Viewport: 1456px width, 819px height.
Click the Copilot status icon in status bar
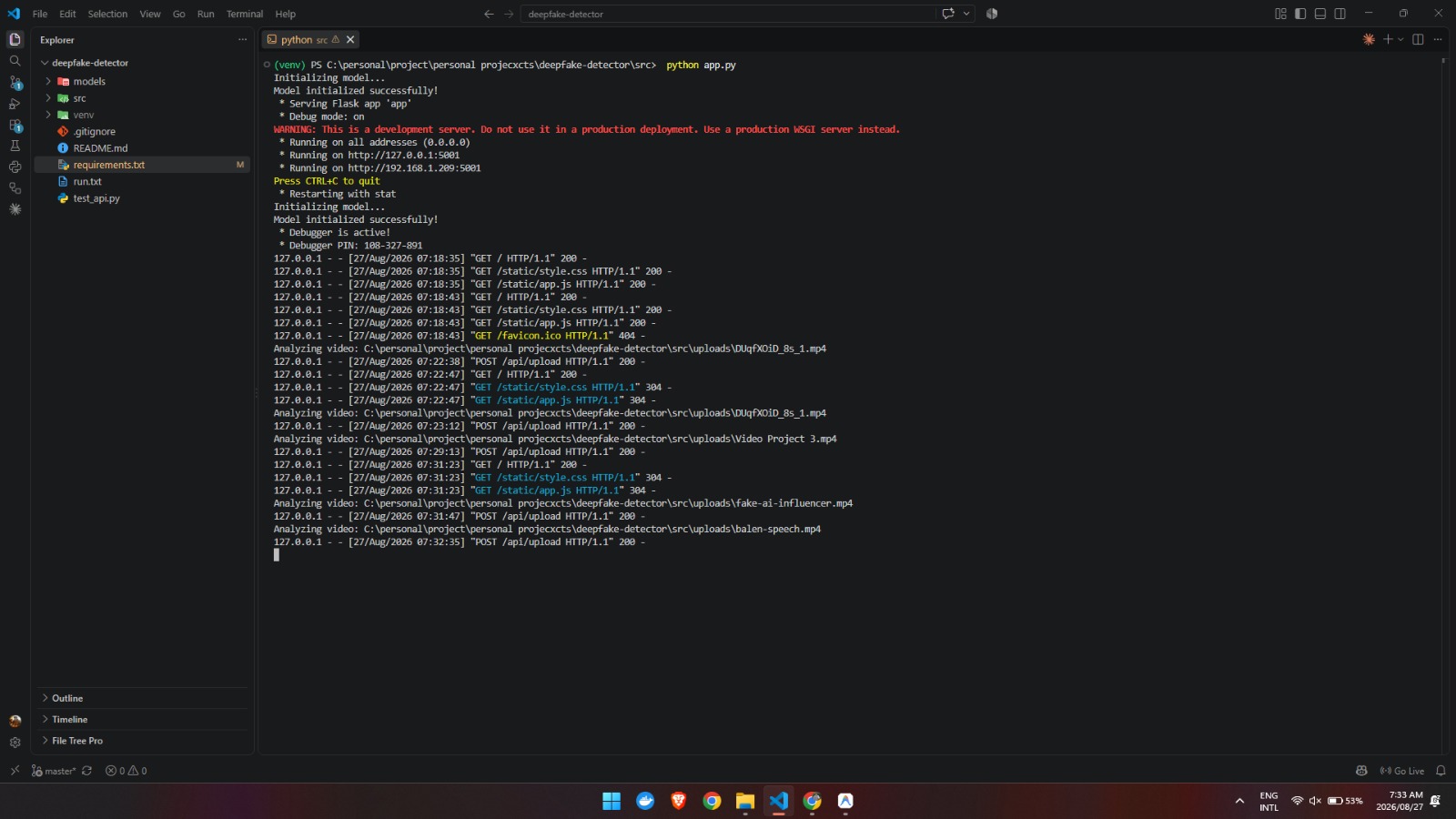pyautogui.click(x=1361, y=771)
